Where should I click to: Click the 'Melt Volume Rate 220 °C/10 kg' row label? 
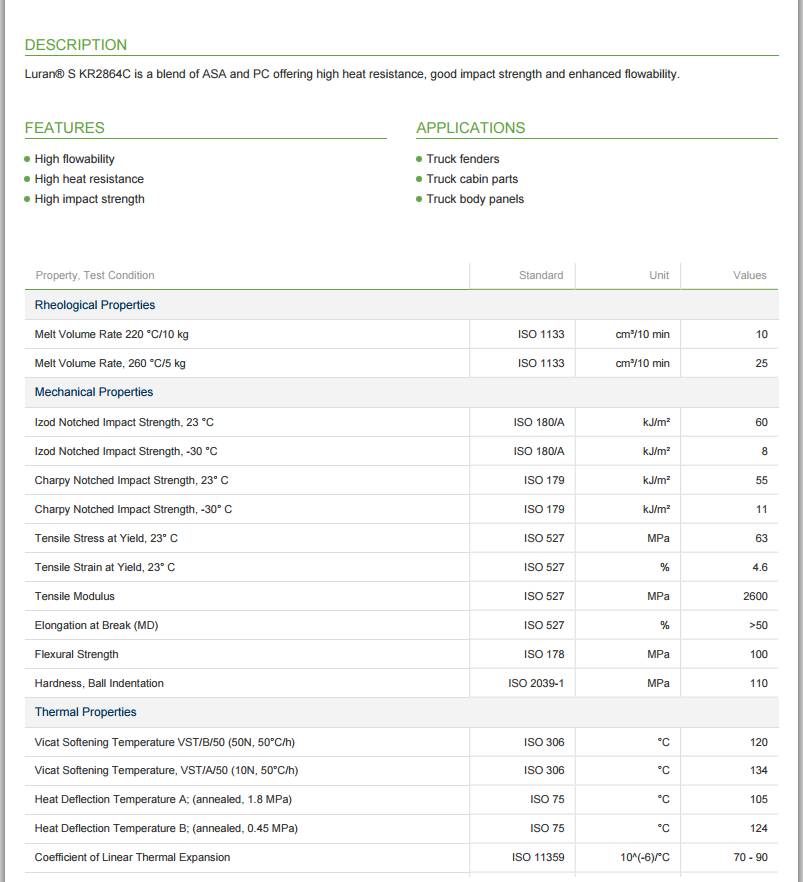[x=112, y=334]
